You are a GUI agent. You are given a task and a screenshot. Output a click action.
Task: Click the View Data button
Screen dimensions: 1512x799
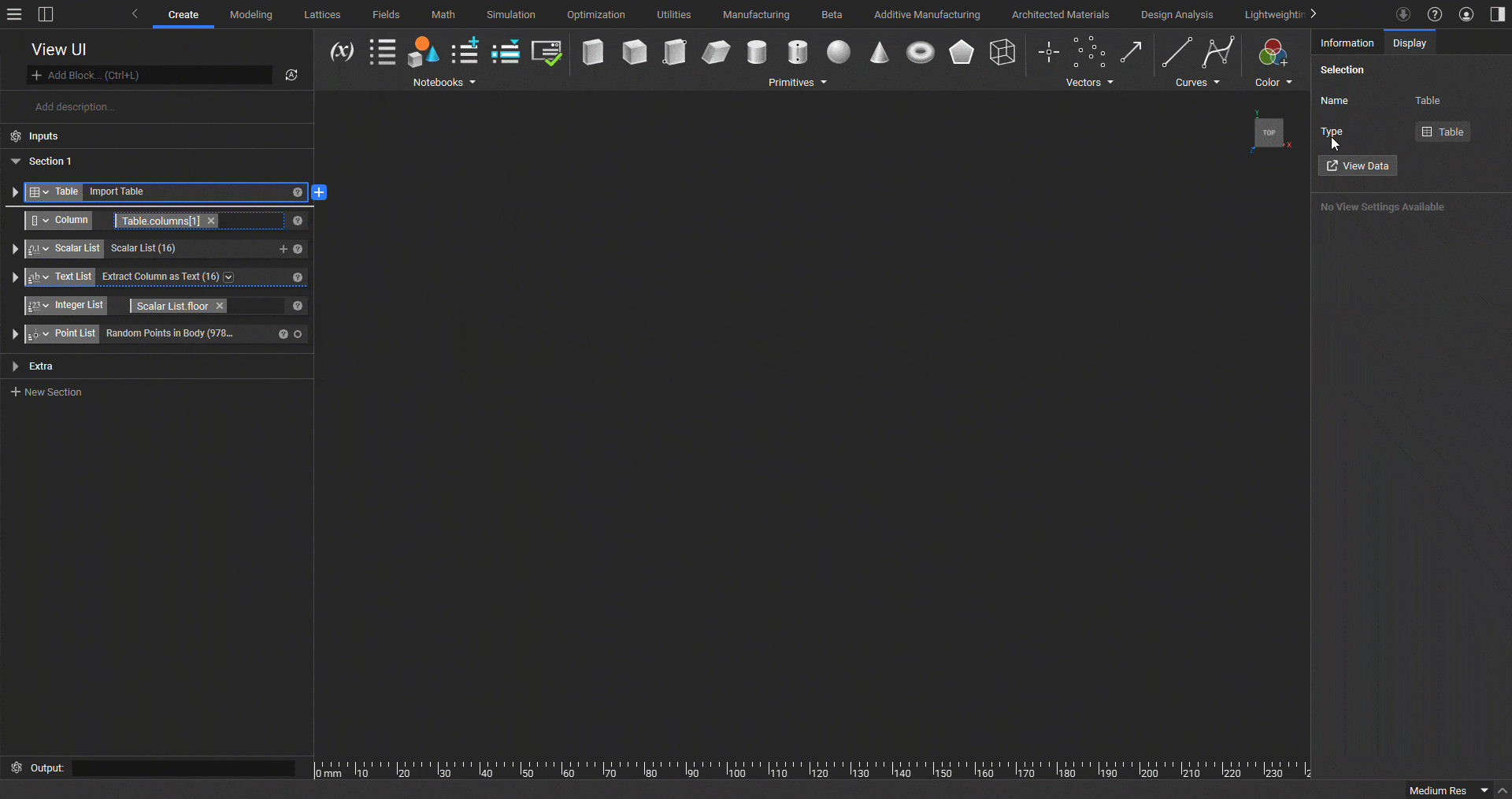pos(1358,166)
